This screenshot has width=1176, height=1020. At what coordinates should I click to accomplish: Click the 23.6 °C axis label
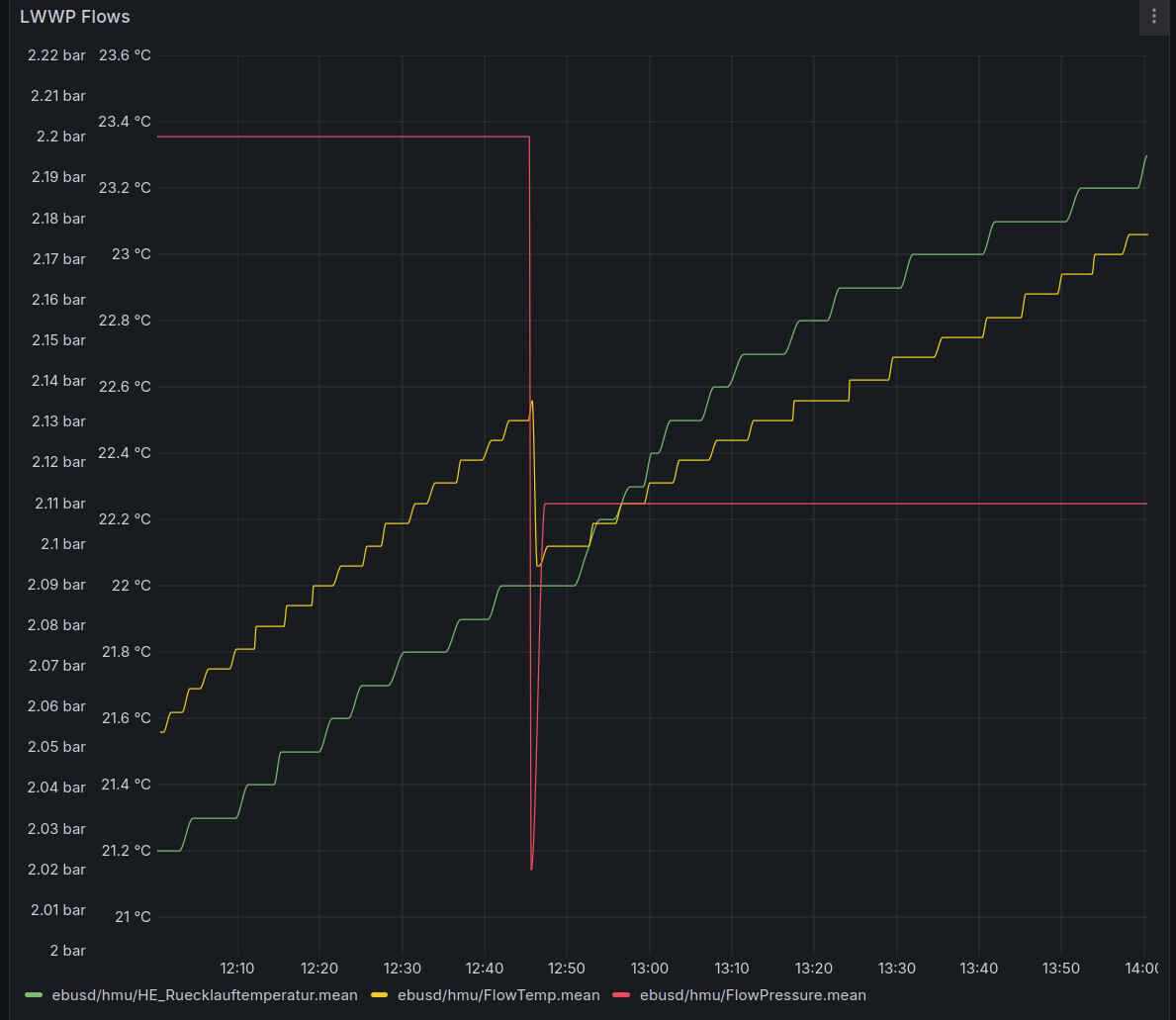125,55
